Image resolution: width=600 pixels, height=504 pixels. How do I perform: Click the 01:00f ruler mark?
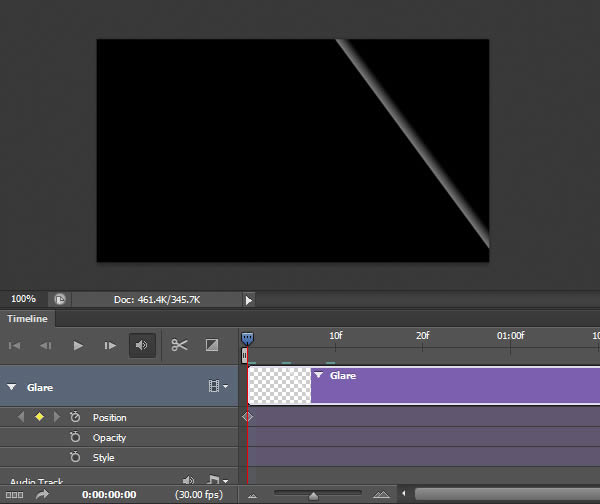tap(510, 336)
